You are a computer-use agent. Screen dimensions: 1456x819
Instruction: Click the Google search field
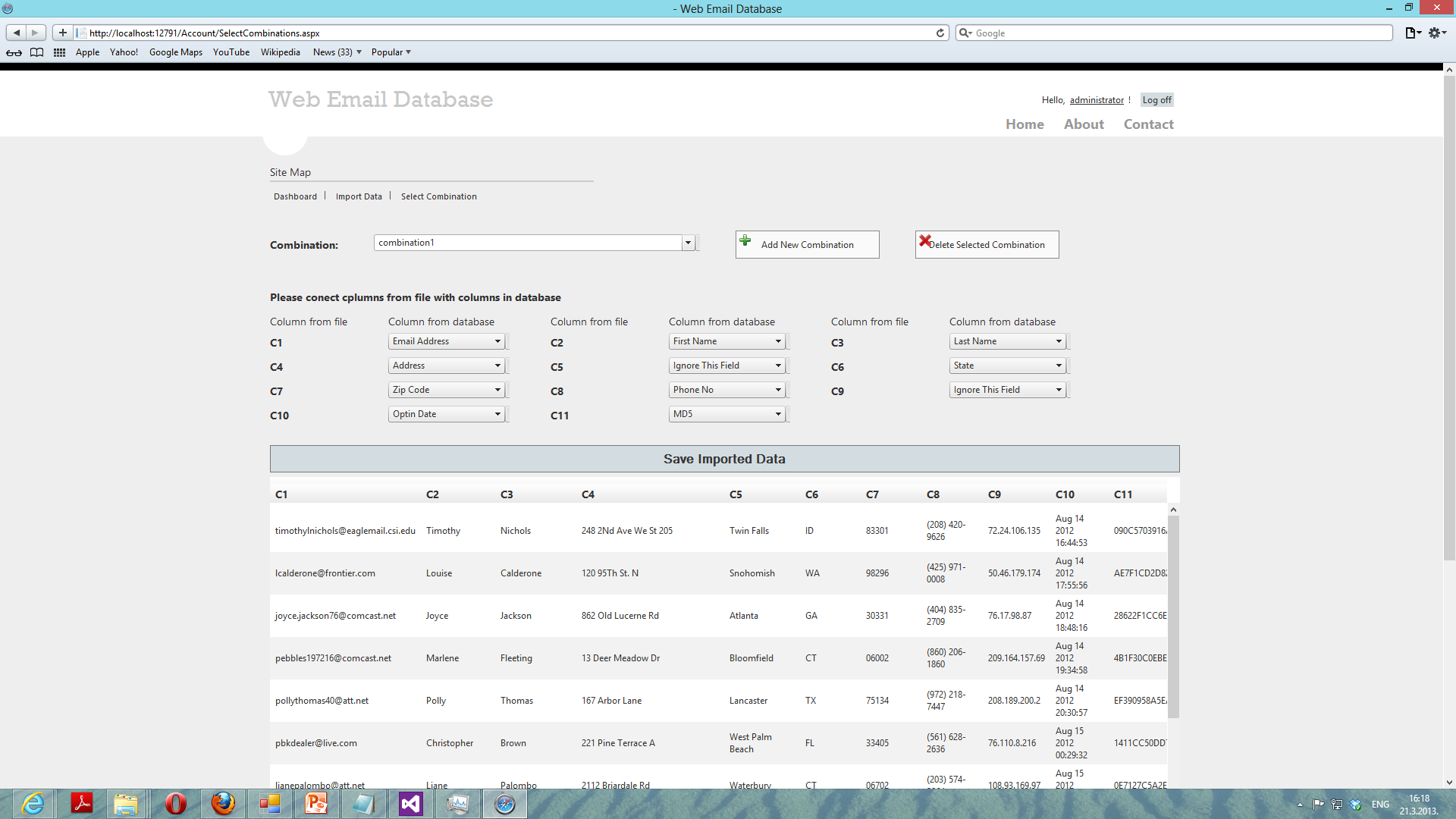tap(1174, 33)
